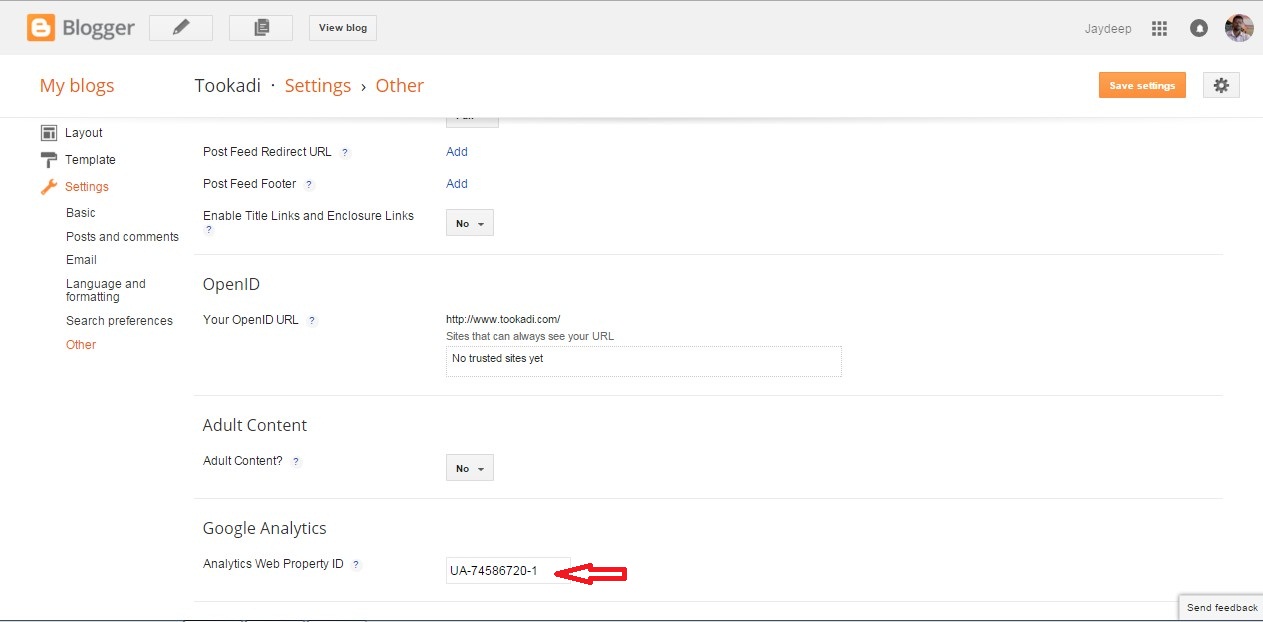Click the trusted sites list box
Viewport: 1263px width, 622px height.
pyautogui.click(x=644, y=361)
